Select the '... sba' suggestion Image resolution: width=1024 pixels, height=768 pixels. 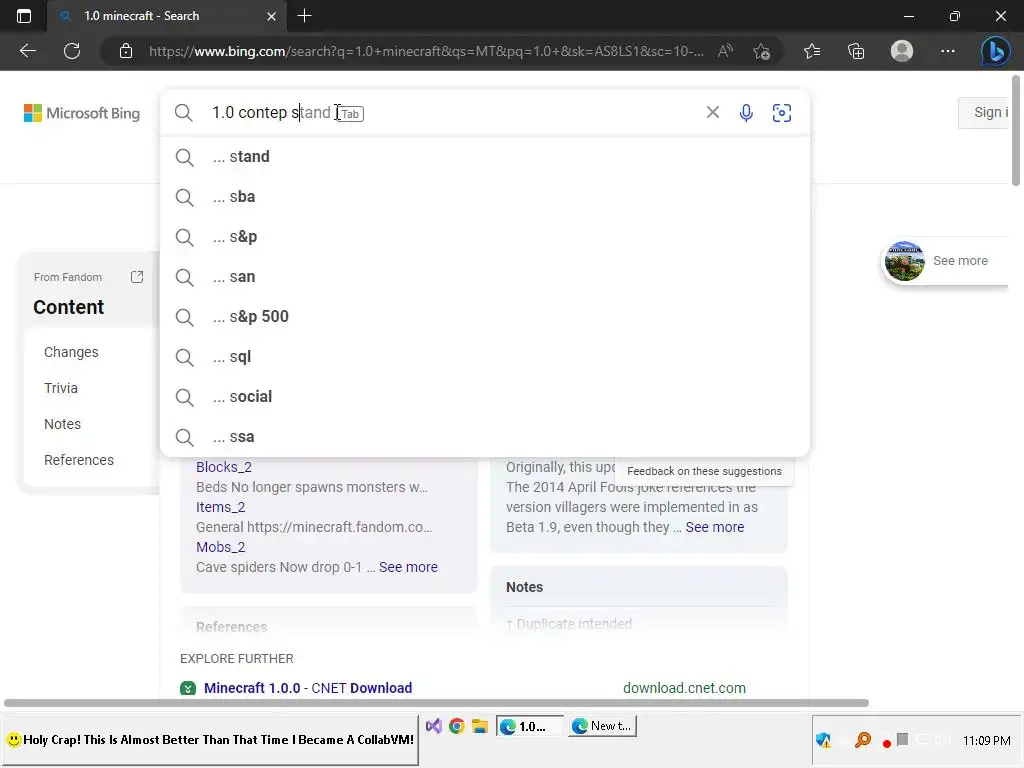(x=485, y=197)
